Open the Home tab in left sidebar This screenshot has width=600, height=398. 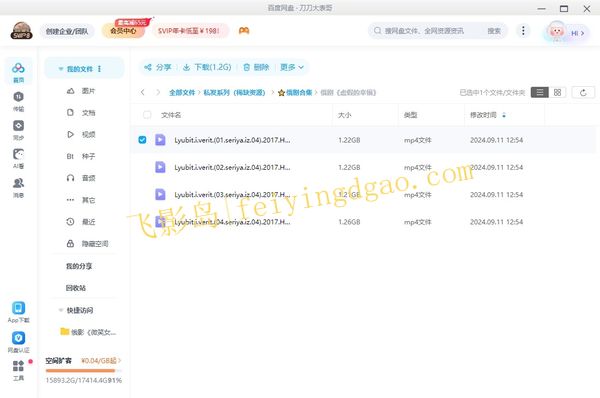pos(18,72)
